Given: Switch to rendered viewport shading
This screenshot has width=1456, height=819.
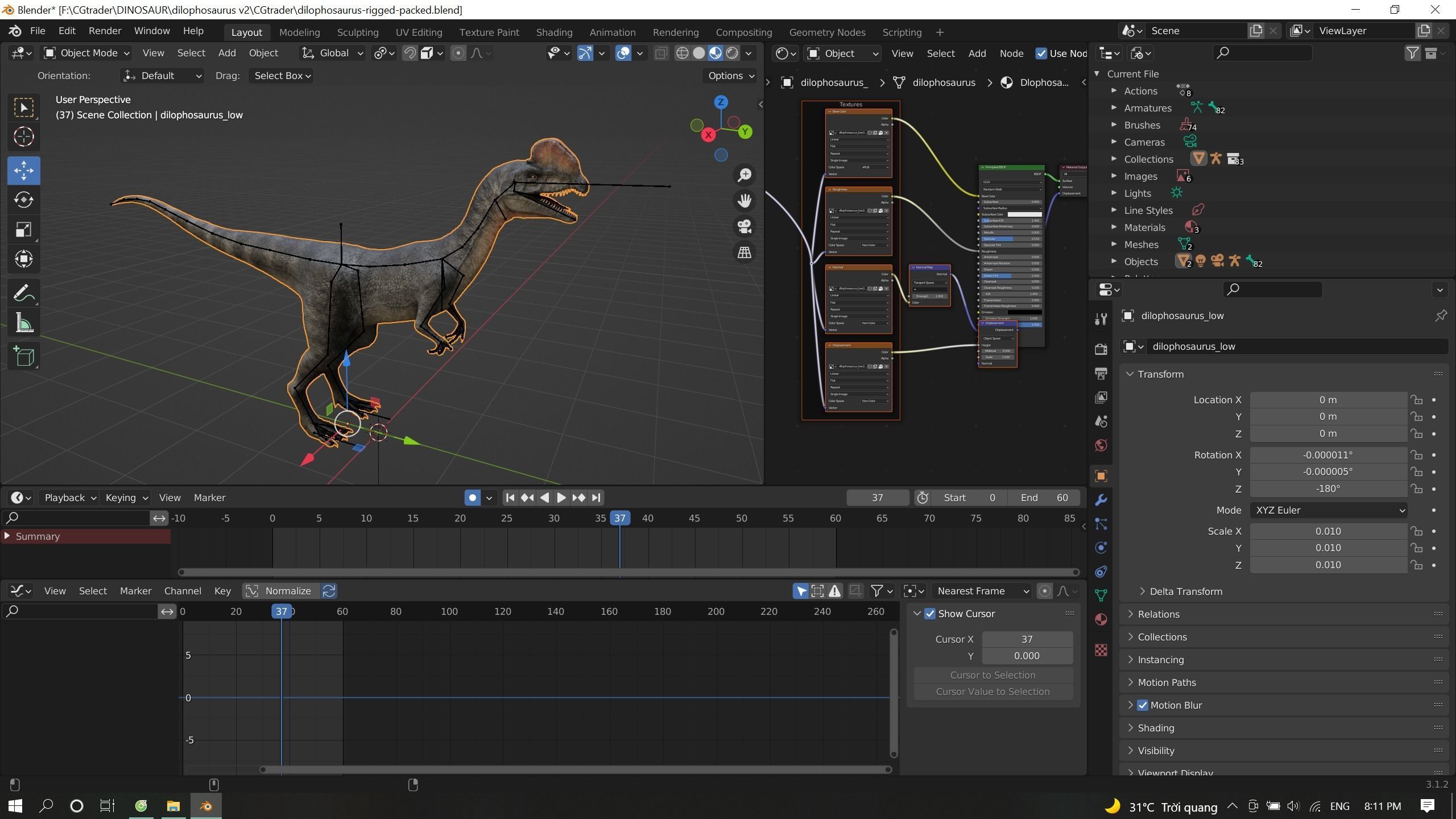Looking at the screenshot, I should point(732,53).
